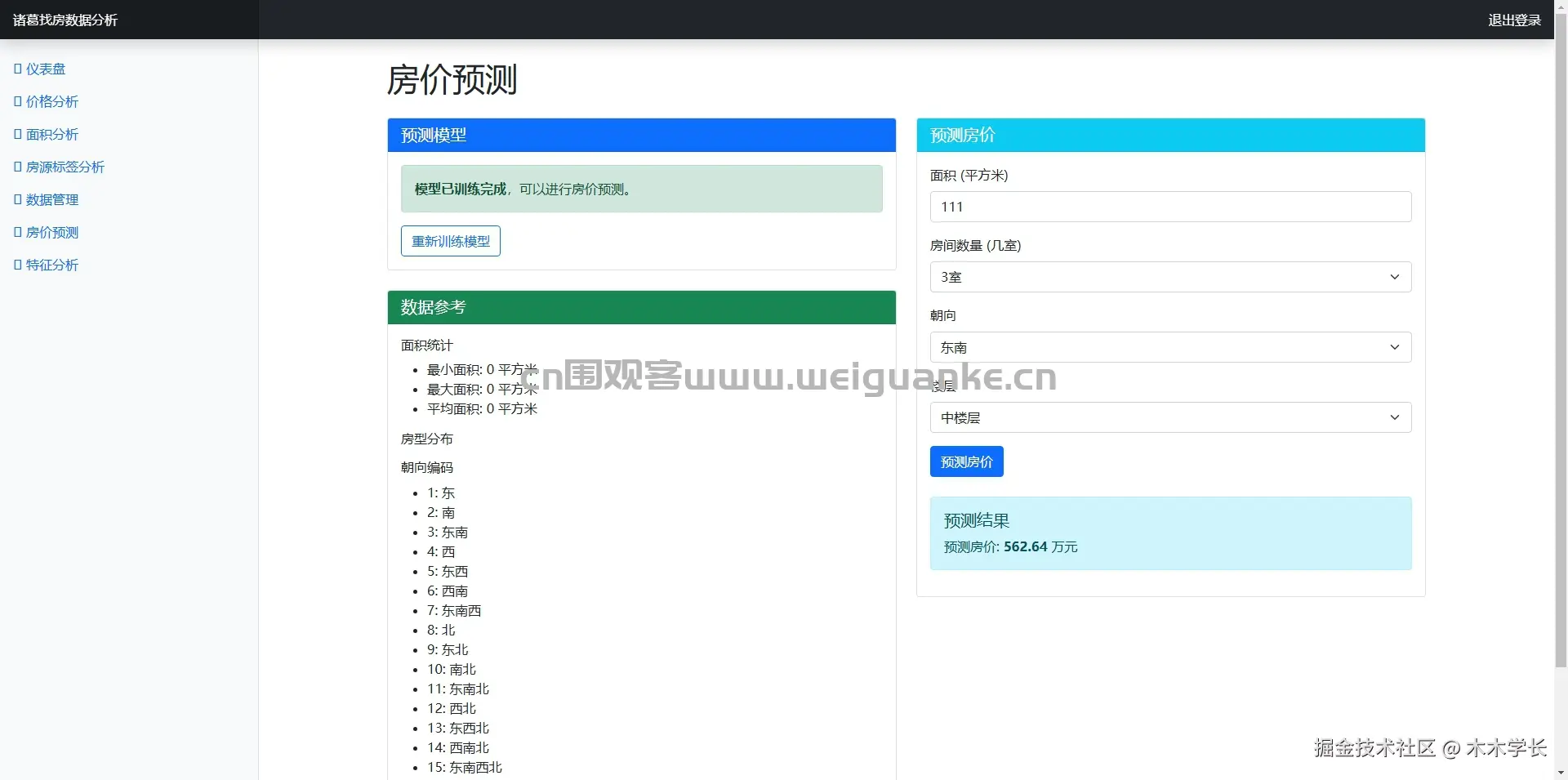Screen dimensions: 1568x780
Task: Click the 房源标签分析 sidebar icon
Action: tap(18, 167)
